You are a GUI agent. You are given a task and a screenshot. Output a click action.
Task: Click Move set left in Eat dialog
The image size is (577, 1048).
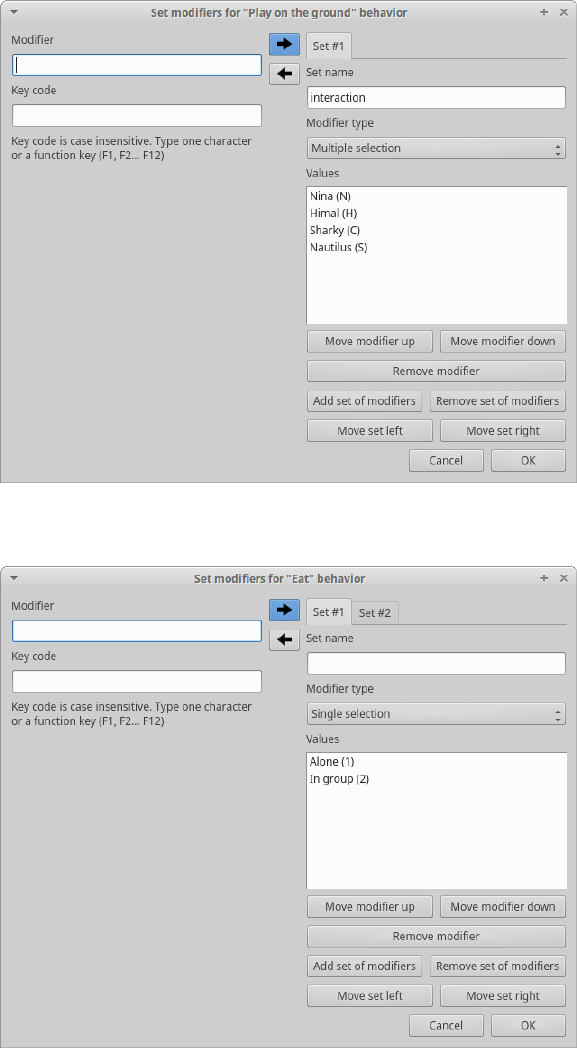370,996
